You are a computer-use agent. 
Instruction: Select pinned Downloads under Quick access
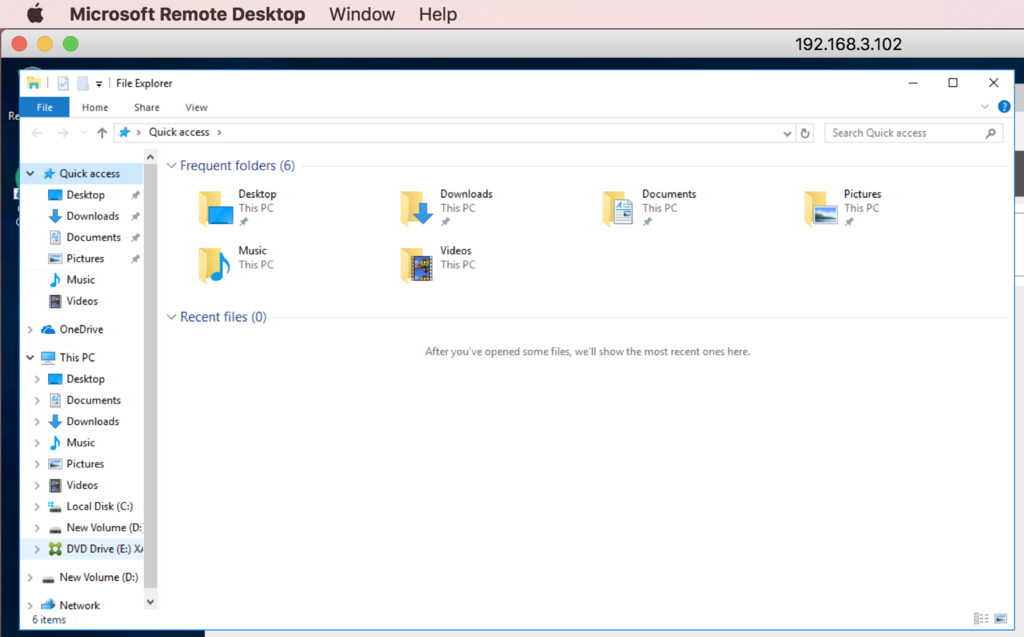[93, 216]
